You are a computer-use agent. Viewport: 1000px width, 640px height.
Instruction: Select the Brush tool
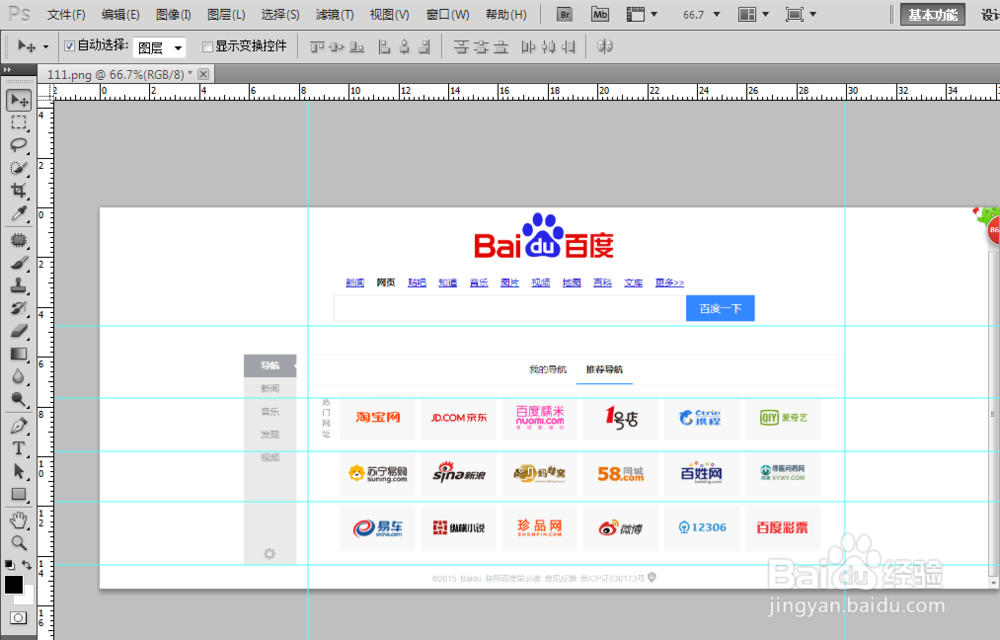tap(19, 263)
